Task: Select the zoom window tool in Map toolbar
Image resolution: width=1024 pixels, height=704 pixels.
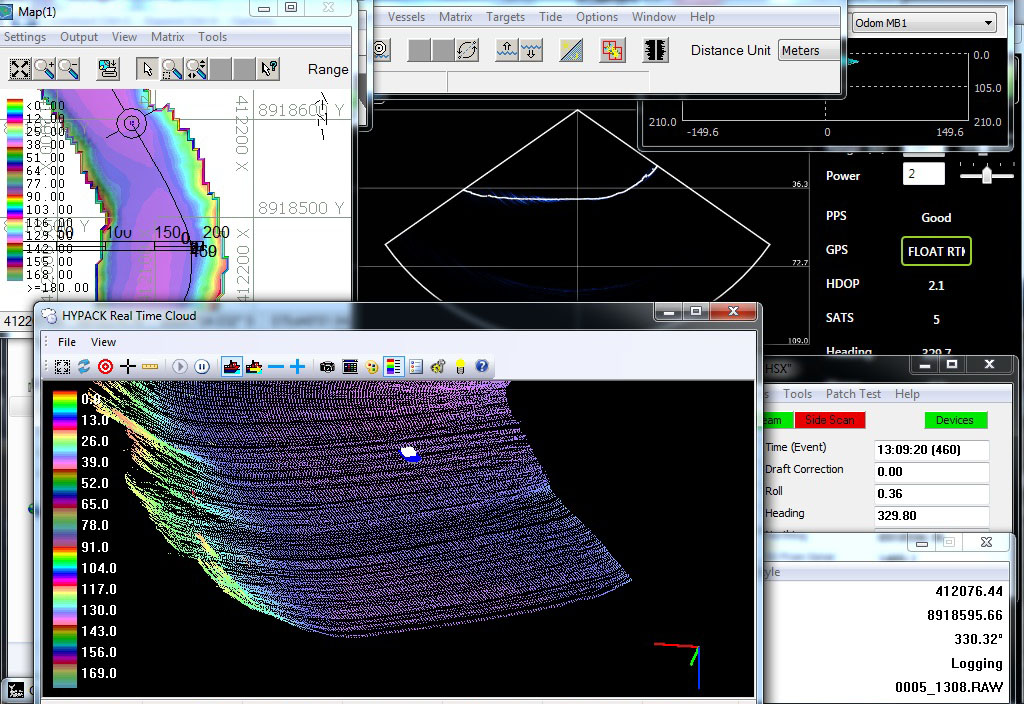Action: coord(172,69)
